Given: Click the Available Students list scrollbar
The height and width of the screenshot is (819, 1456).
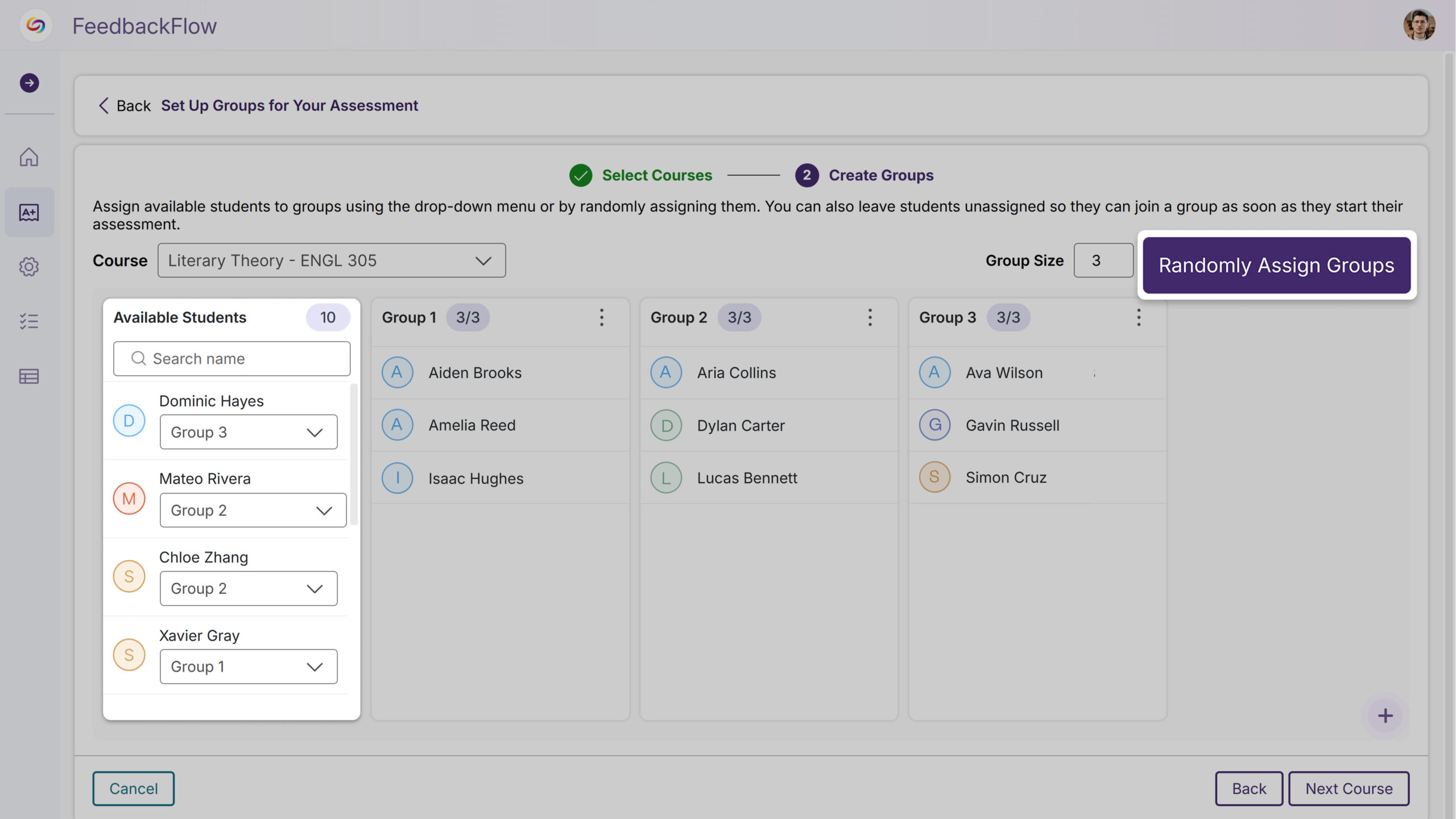Looking at the screenshot, I should coord(354,455).
